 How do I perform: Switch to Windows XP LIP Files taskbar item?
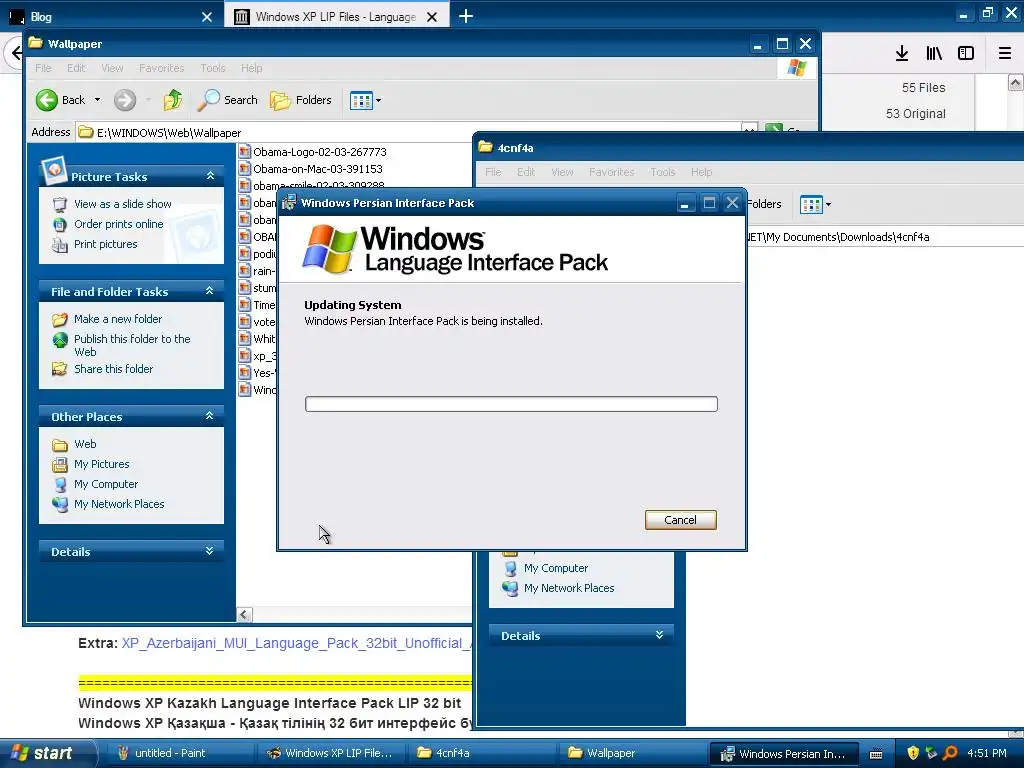click(330, 753)
